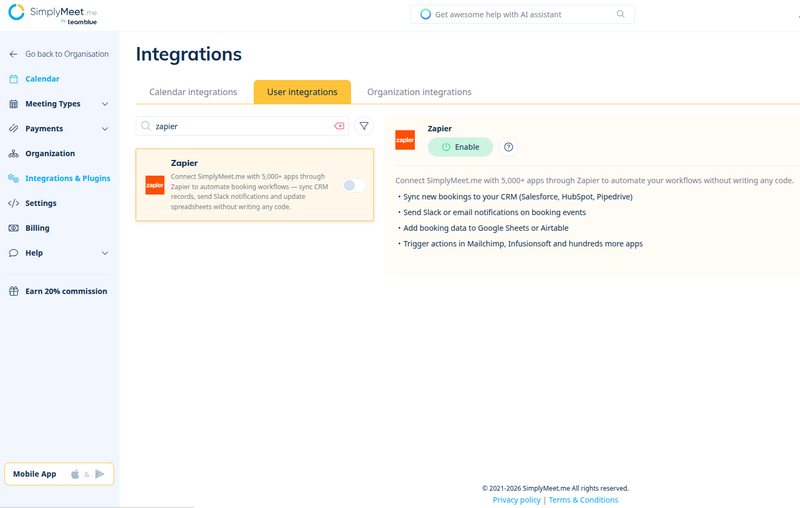Expand the Payments menu chevron
This screenshot has width=800, height=508.
click(x=105, y=129)
